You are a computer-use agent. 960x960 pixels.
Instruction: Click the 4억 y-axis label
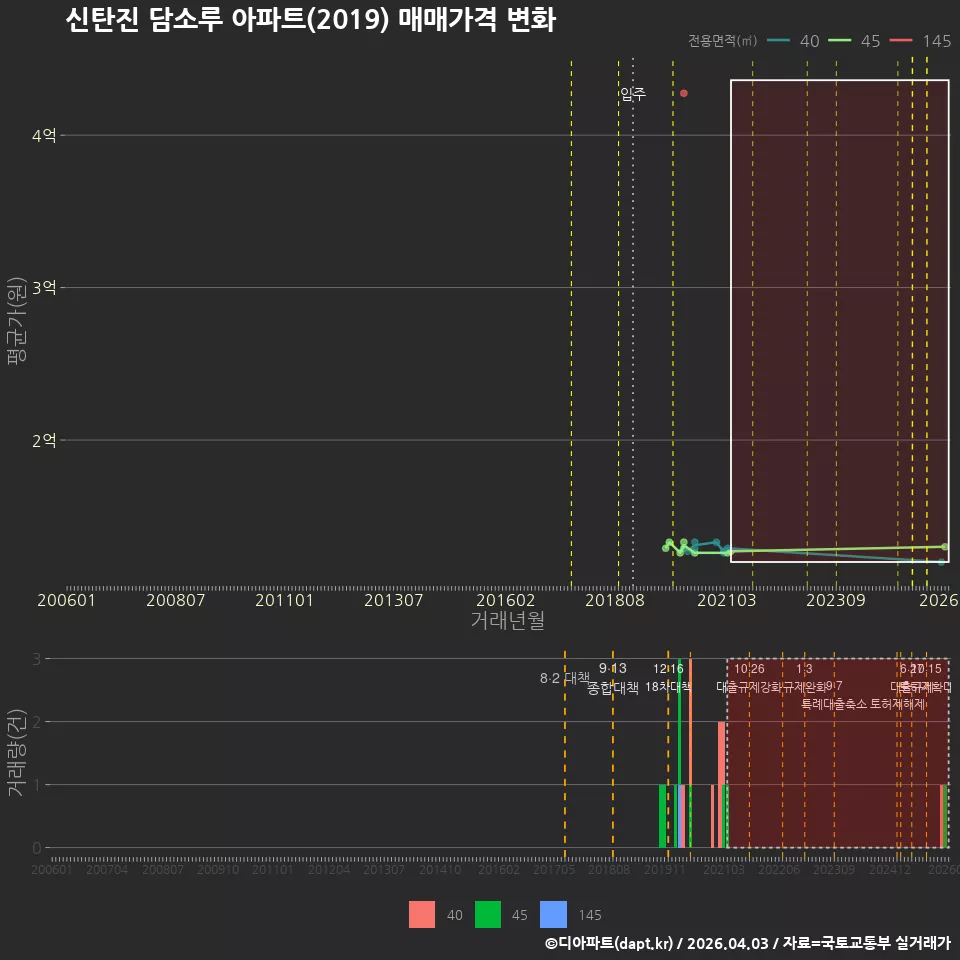tap(44, 135)
